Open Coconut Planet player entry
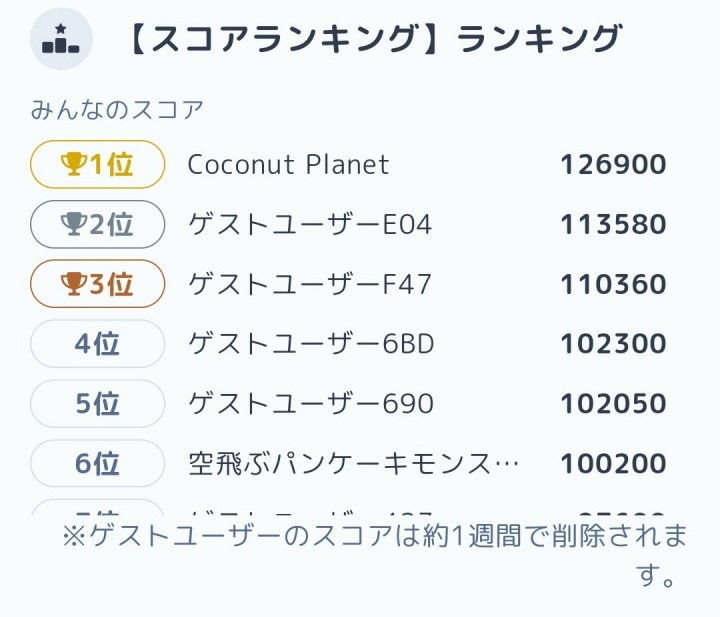The width and height of the screenshot is (720, 617). [288, 164]
